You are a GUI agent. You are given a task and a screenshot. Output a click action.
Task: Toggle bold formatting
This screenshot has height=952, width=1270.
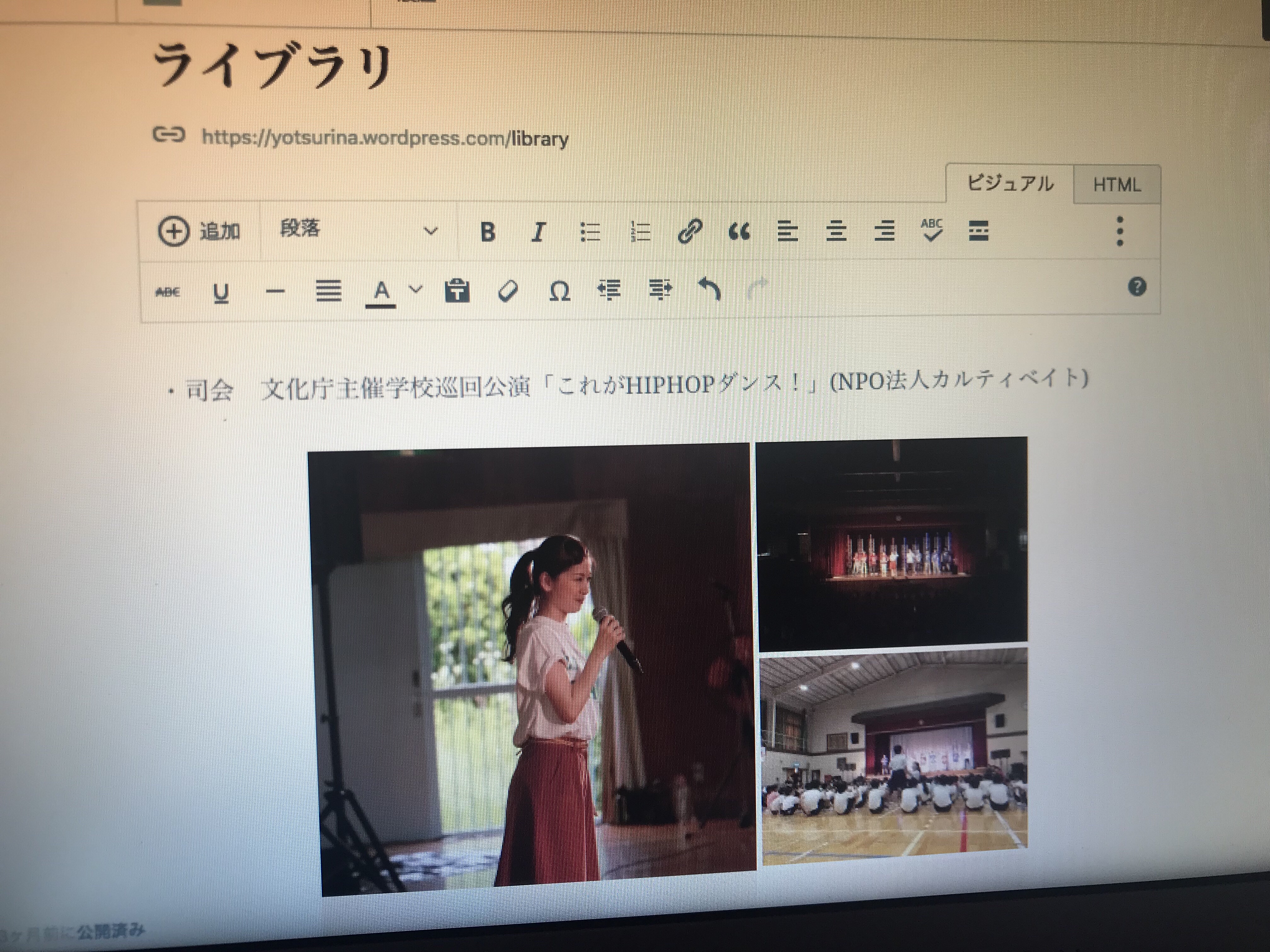click(x=488, y=232)
